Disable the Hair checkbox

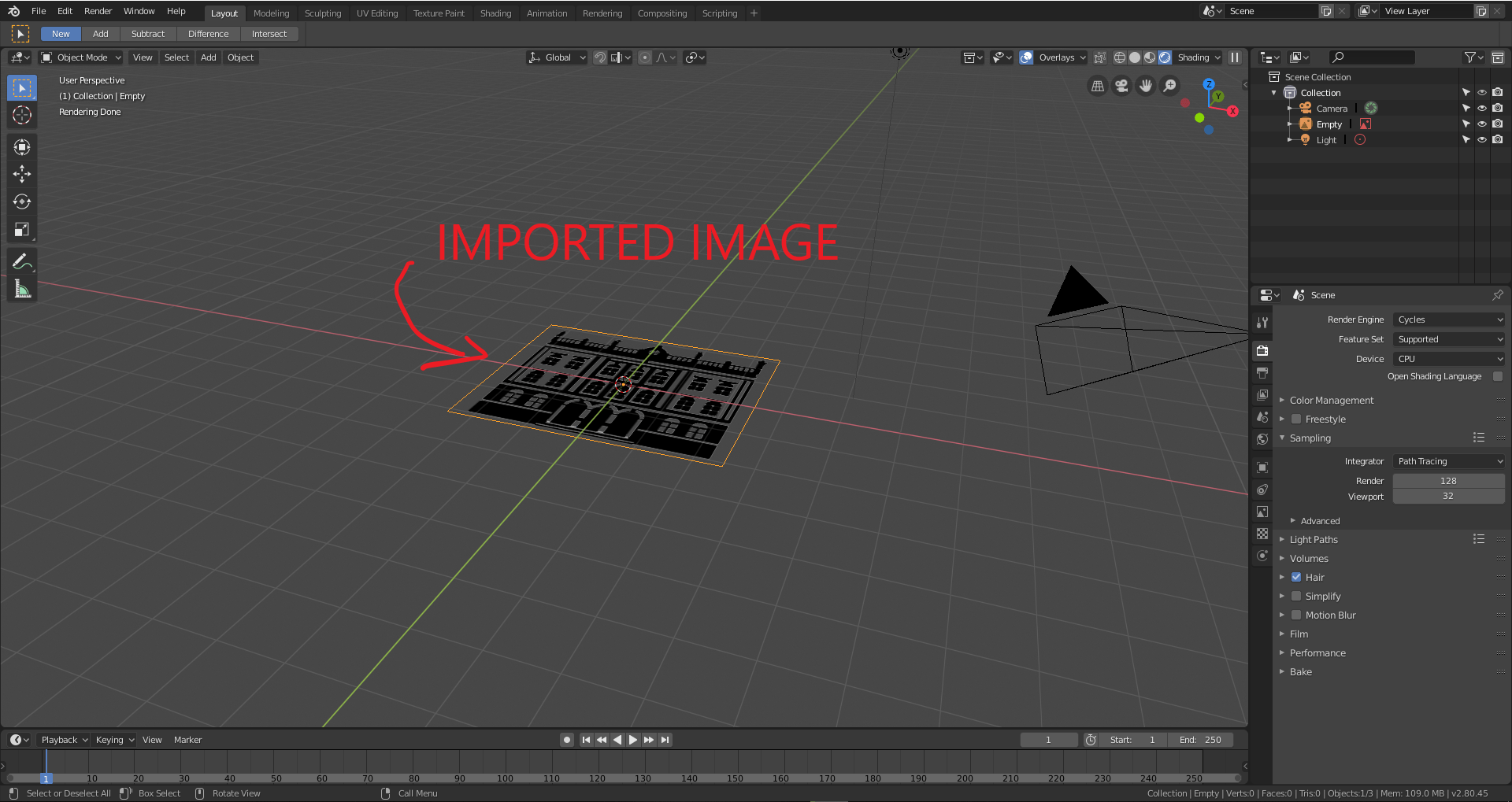1297,577
